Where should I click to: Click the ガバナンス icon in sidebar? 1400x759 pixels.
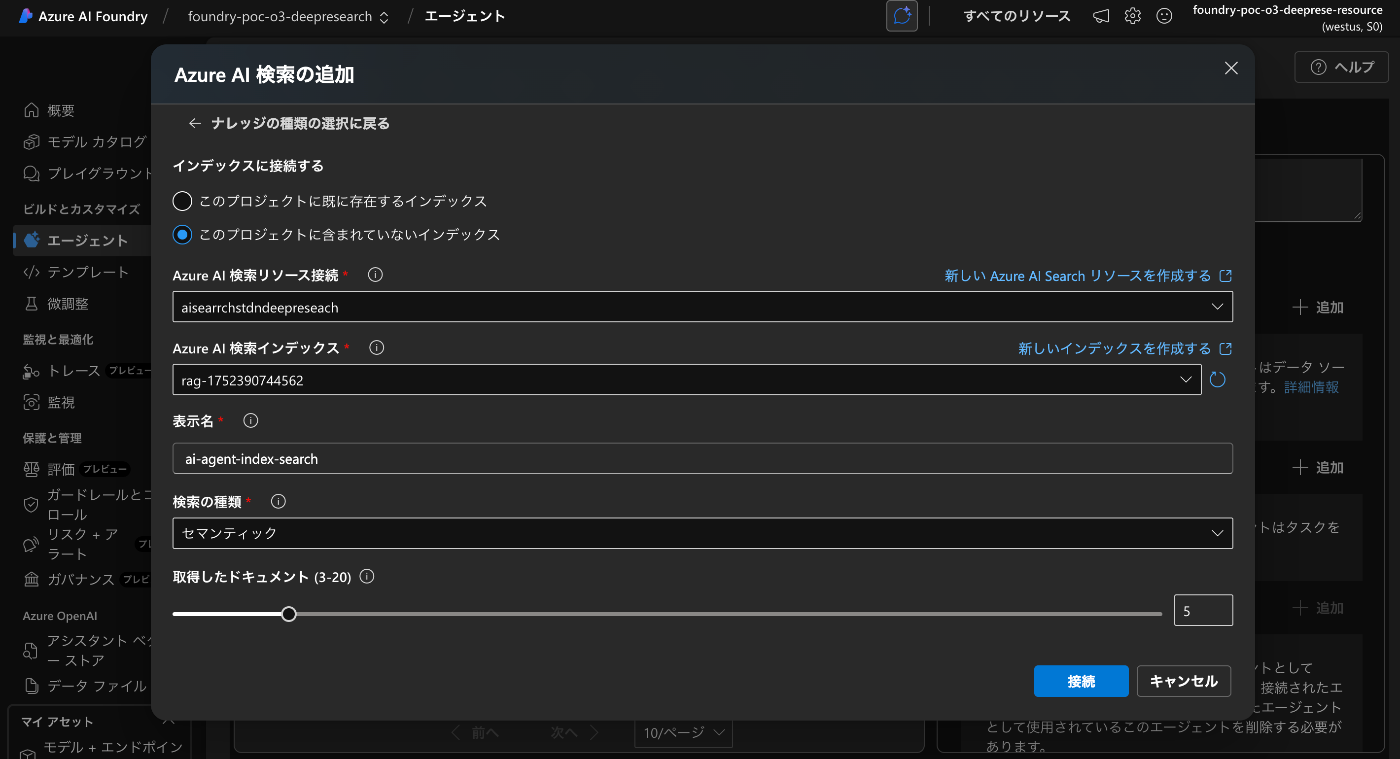tap(31, 579)
